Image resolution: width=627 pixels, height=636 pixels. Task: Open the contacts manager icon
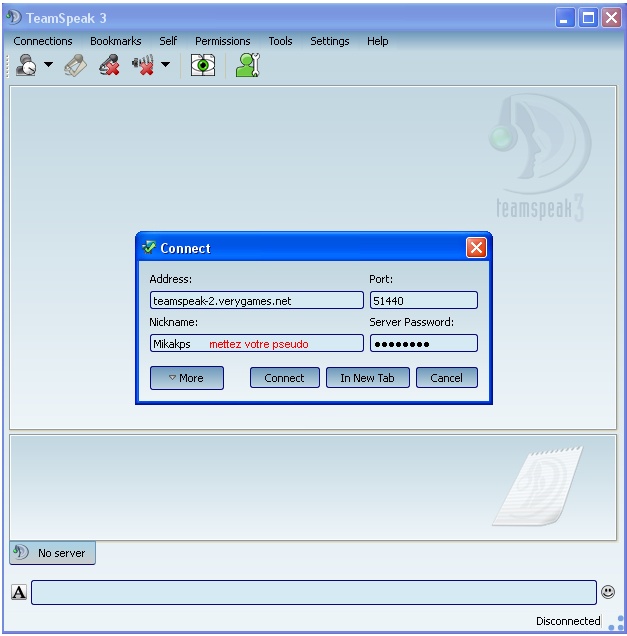click(247, 65)
